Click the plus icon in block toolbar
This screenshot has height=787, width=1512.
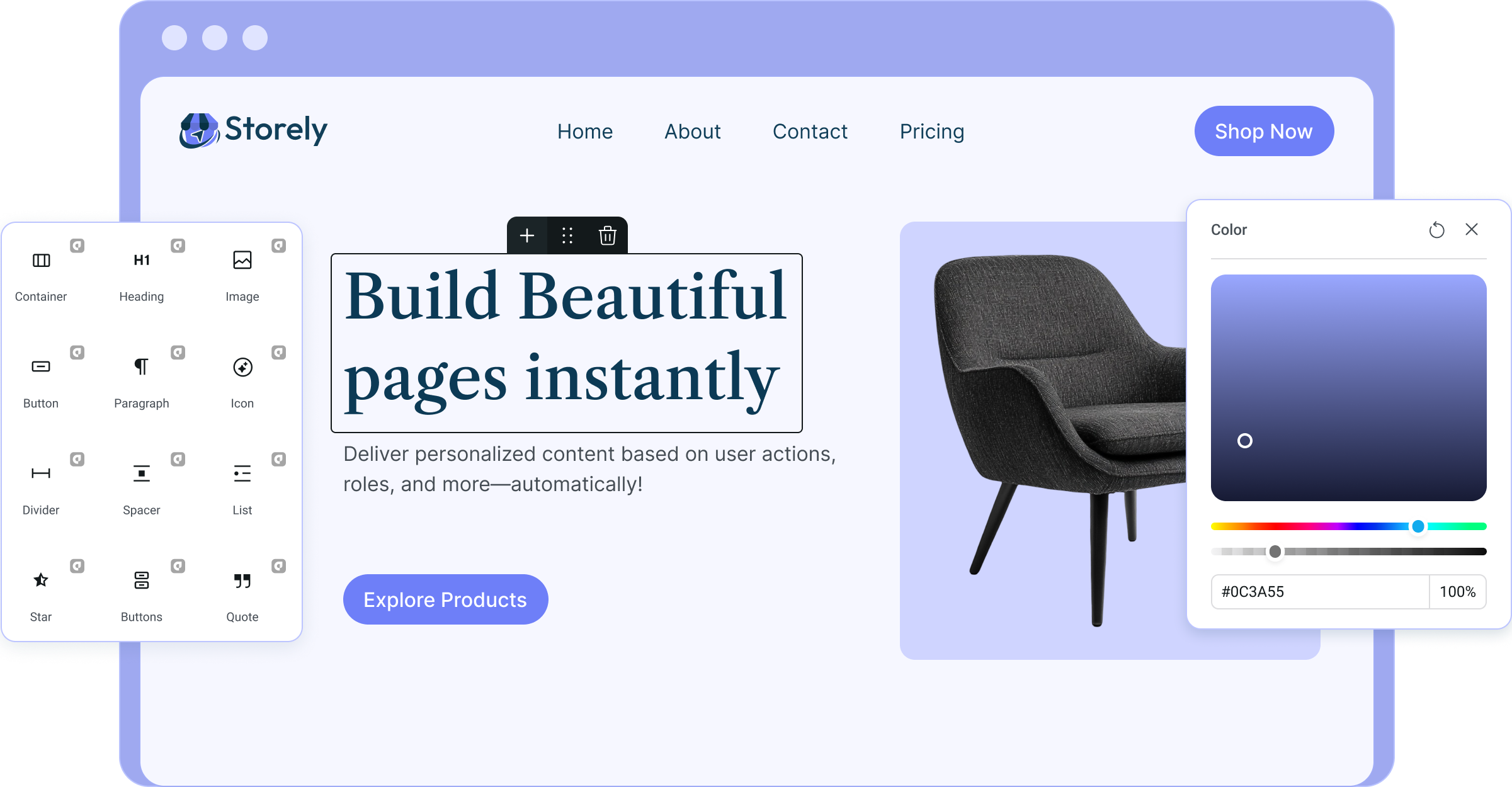click(x=527, y=235)
